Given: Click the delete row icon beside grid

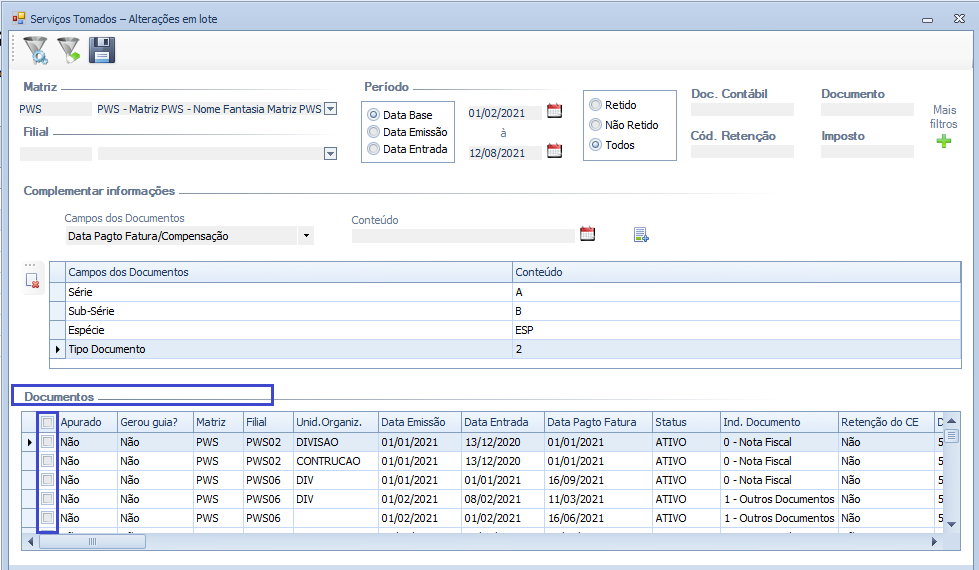Looking at the screenshot, I should pyautogui.click(x=32, y=281).
